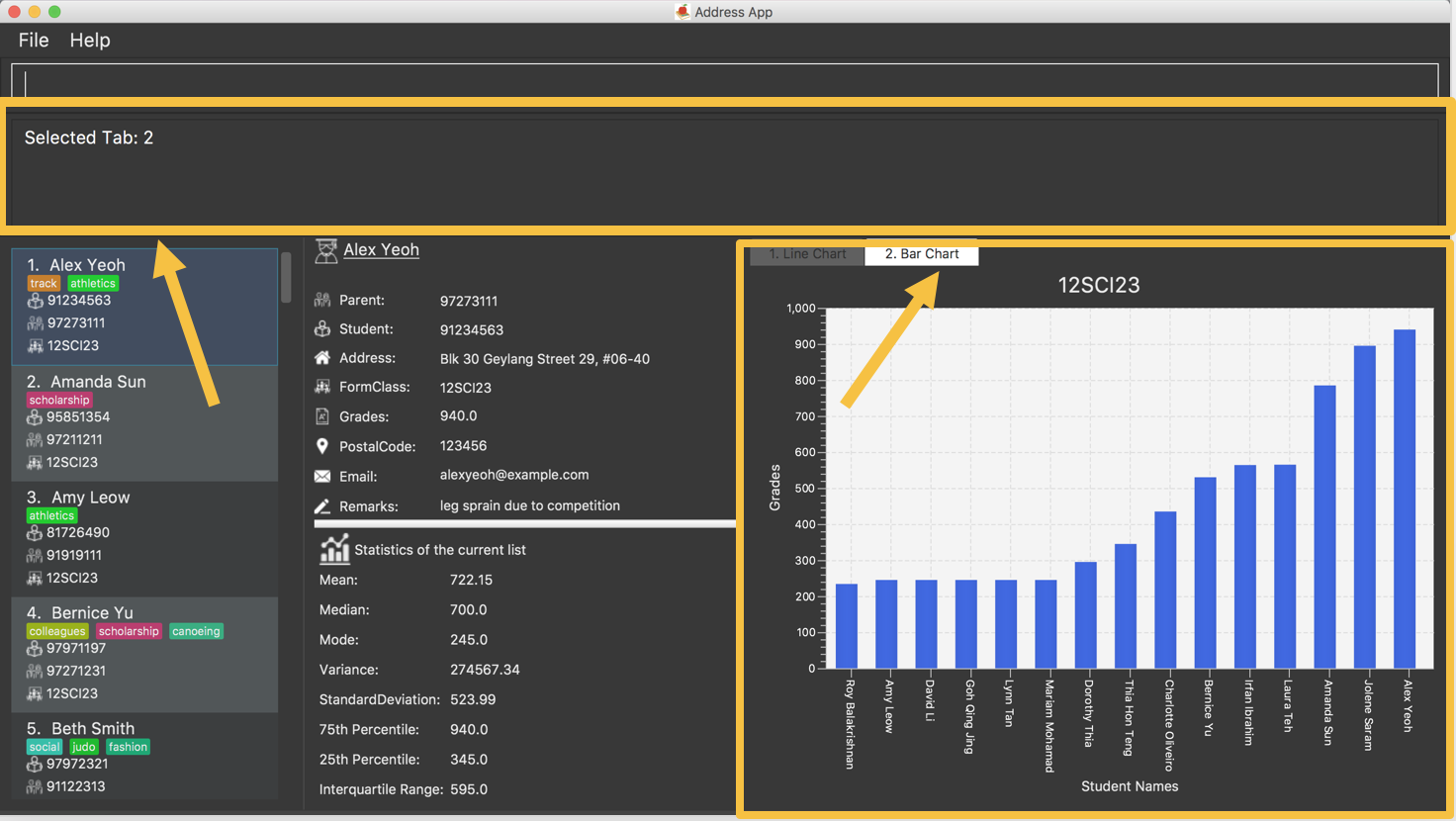This screenshot has height=821, width=1456.
Task: Click the command input box
Action: click(x=725, y=81)
